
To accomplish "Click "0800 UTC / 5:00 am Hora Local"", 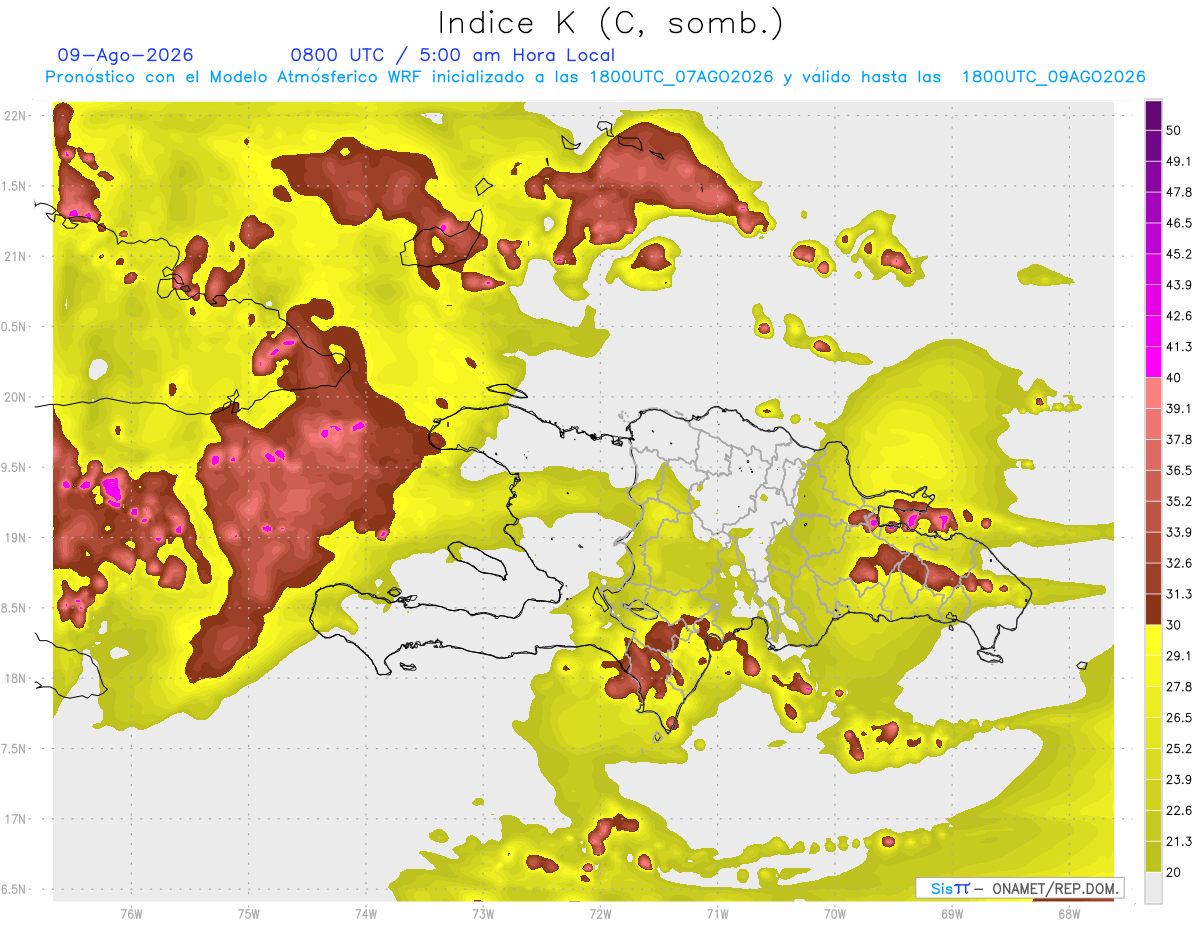I will pyautogui.click(x=452, y=55).
